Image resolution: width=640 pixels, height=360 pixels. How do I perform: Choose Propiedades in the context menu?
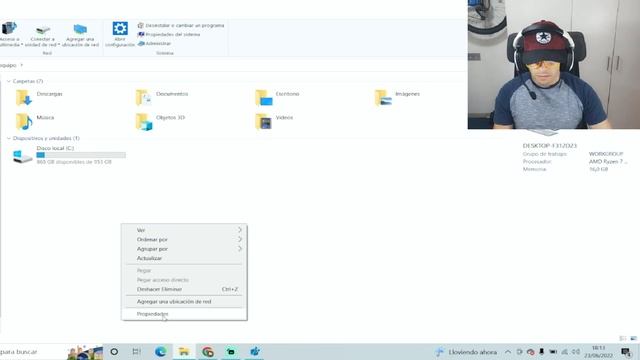(x=184, y=314)
